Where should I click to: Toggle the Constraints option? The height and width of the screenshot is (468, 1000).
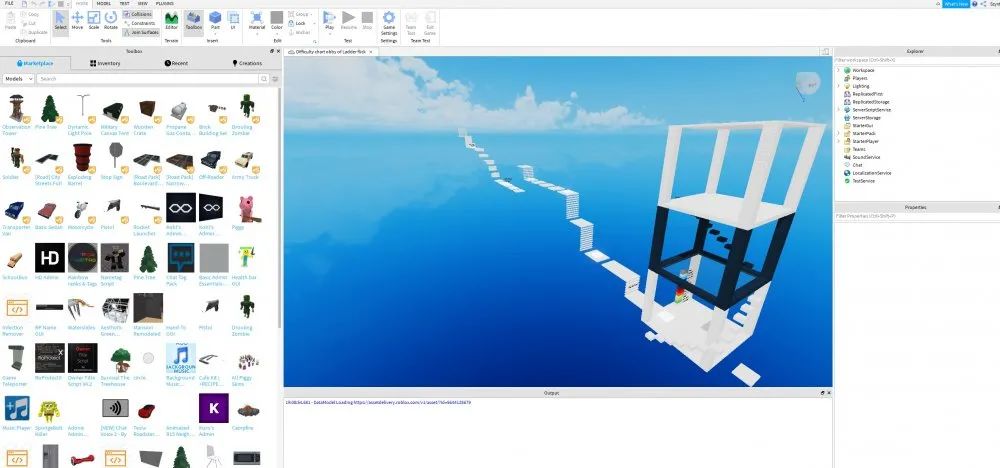coord(139,23)
